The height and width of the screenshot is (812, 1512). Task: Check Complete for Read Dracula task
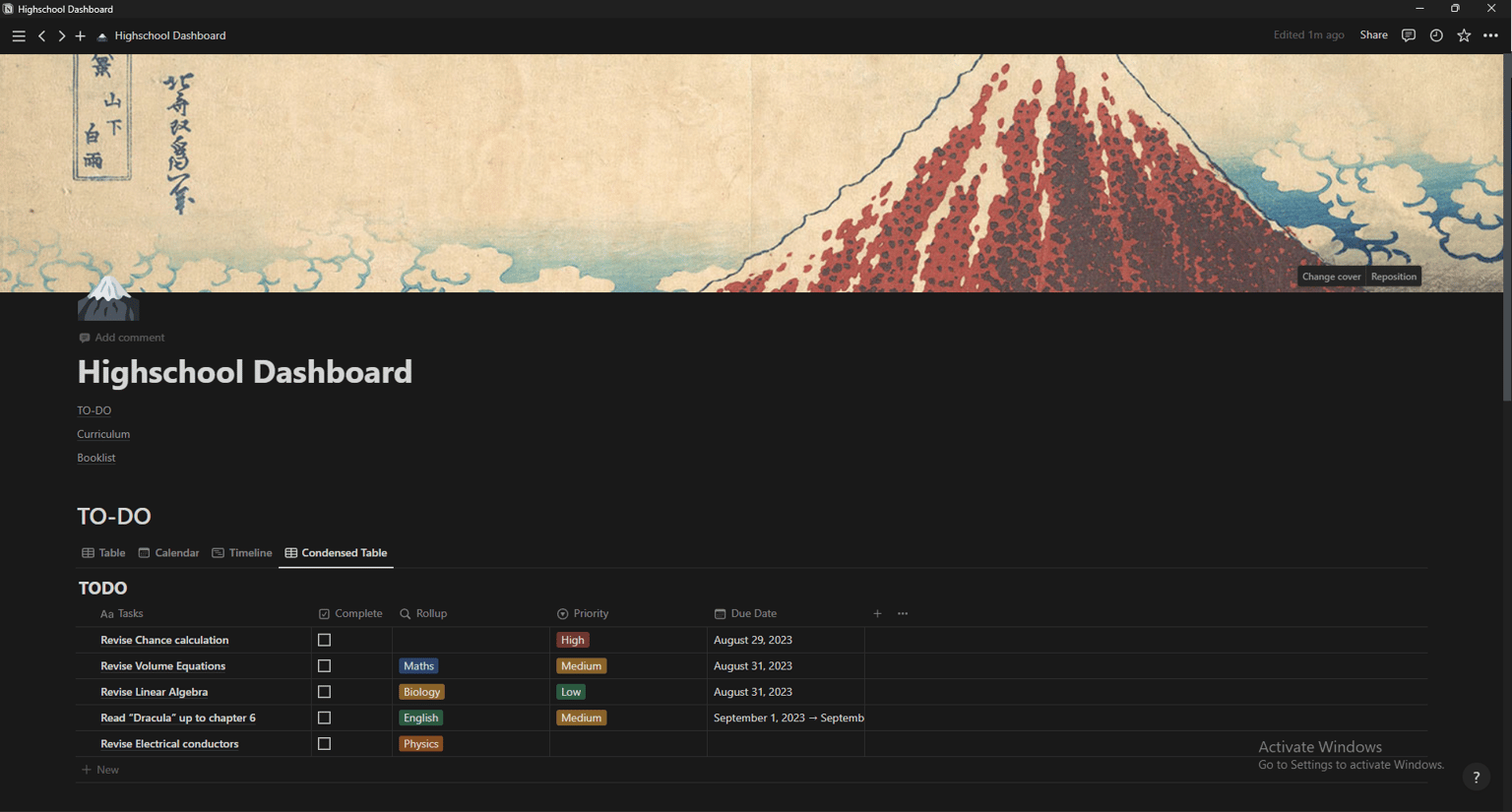(324, 718)
